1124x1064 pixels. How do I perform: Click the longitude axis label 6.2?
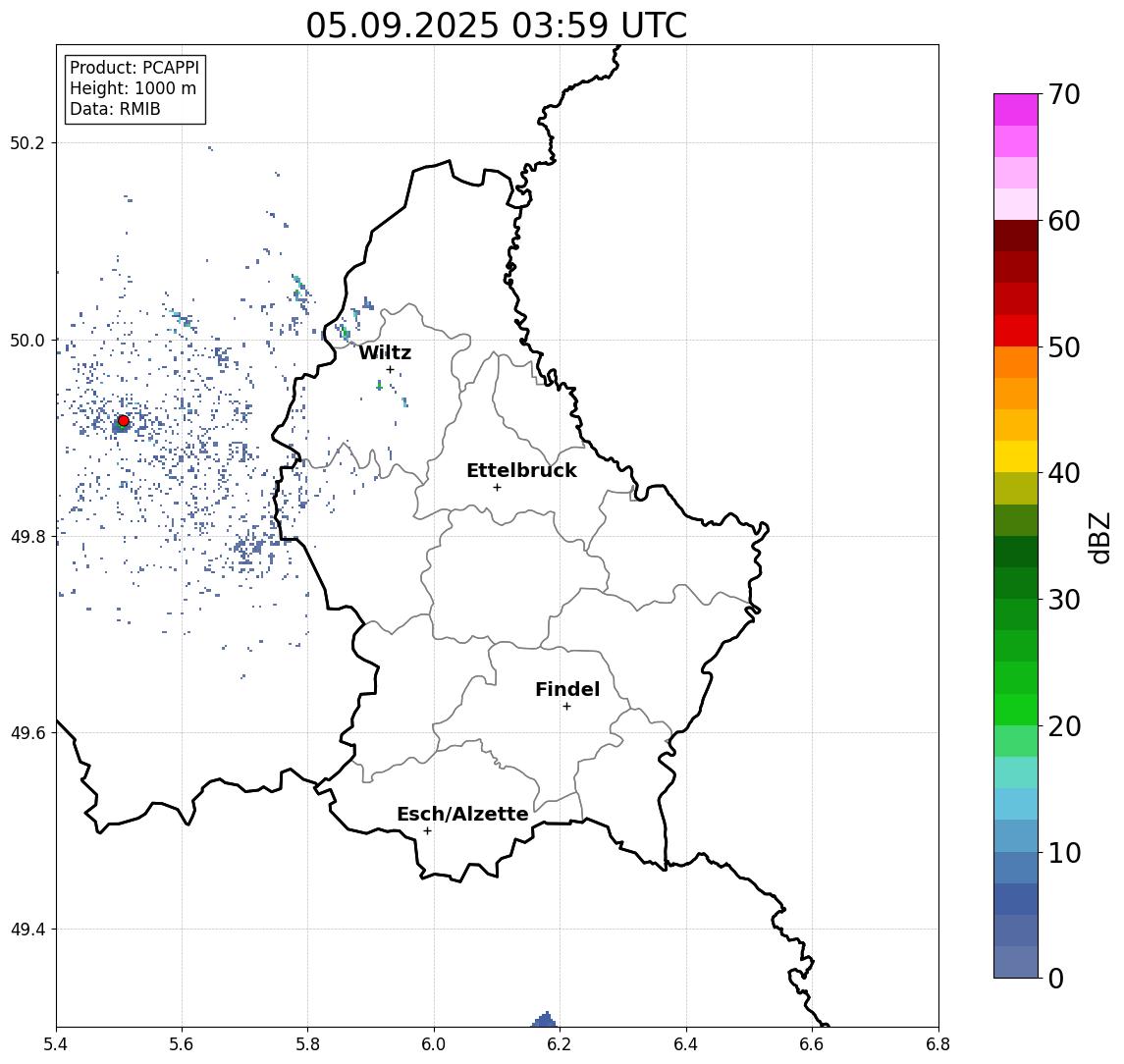click(x=560, y=1044)
